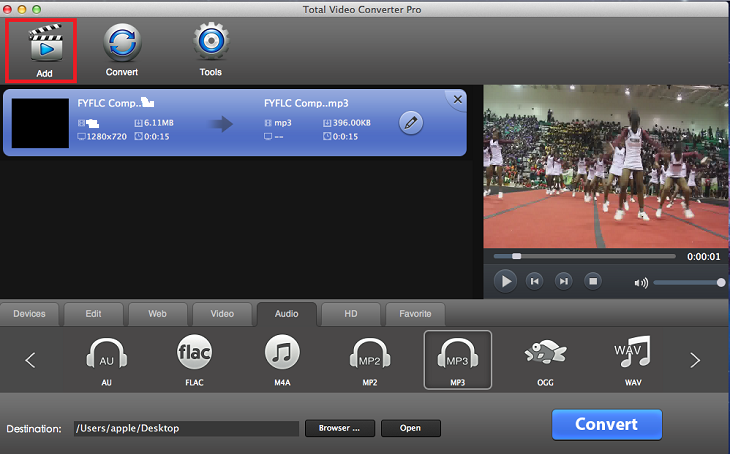Click the source file name FYFLC Comp..
This screenshot has width=730, height=454.
(109, 103)
